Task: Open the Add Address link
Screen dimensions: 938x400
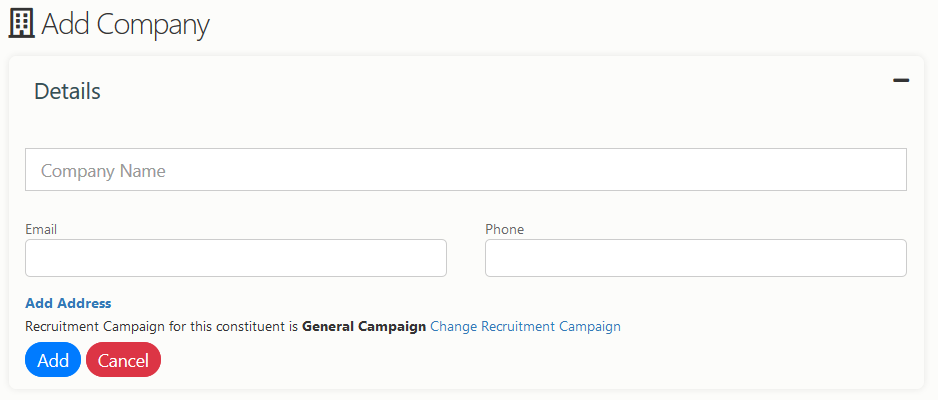Action: pyautogui.click(x=68, y=303)
